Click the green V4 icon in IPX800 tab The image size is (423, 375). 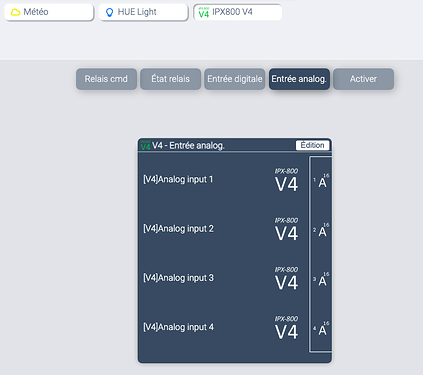click(x=204, y=12)
